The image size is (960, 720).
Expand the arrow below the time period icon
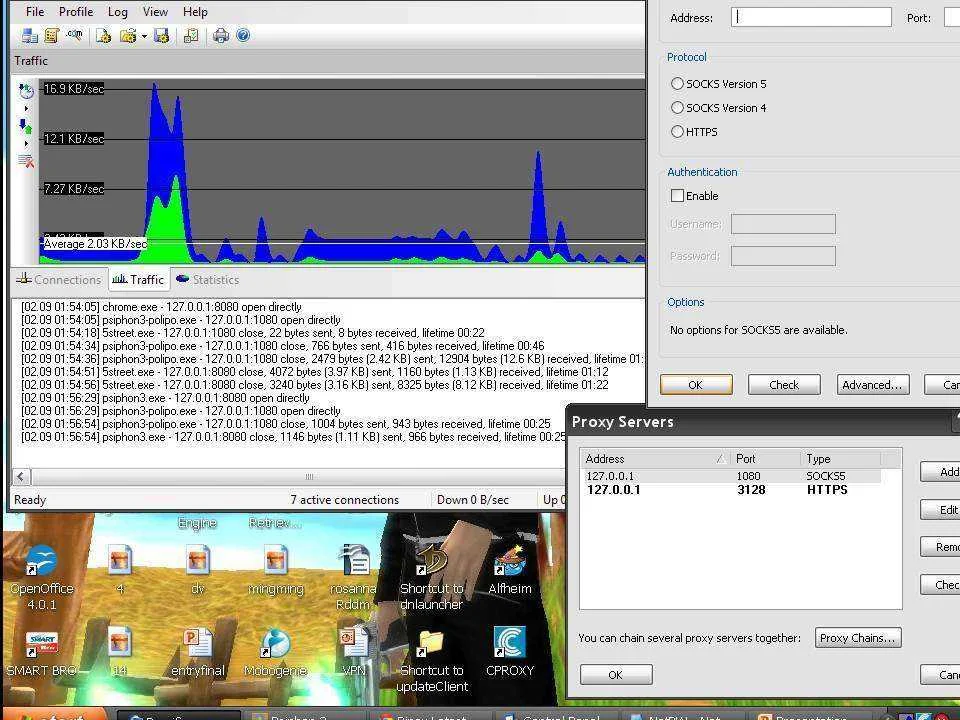coord(26,108)
